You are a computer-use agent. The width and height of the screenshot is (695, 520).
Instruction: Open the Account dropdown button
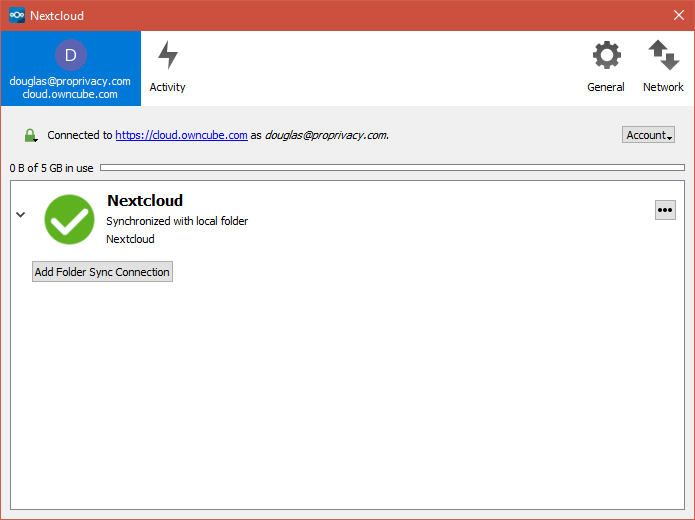pyautogui.click(x=648, y=135)
